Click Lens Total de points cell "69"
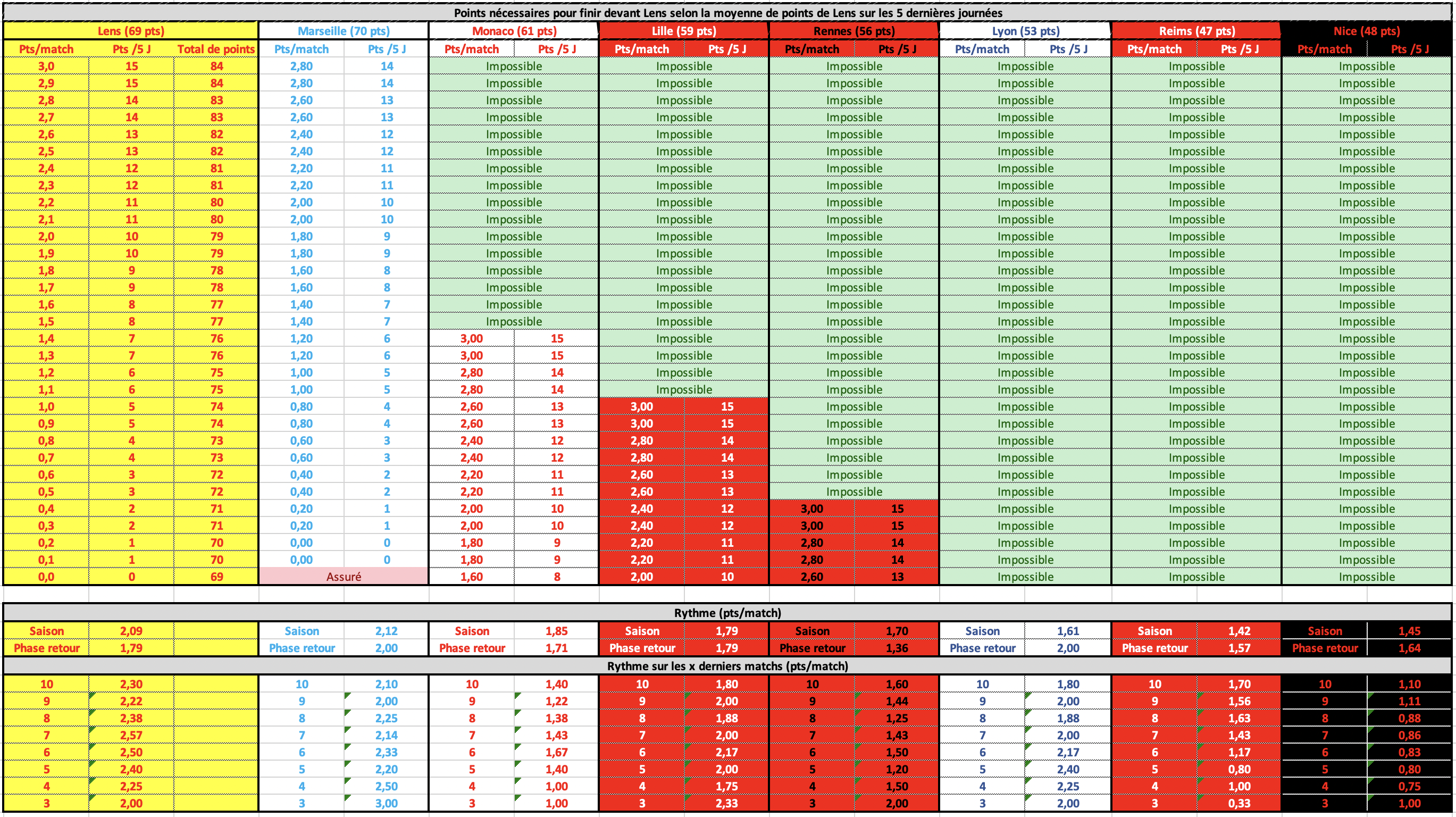 216,577
